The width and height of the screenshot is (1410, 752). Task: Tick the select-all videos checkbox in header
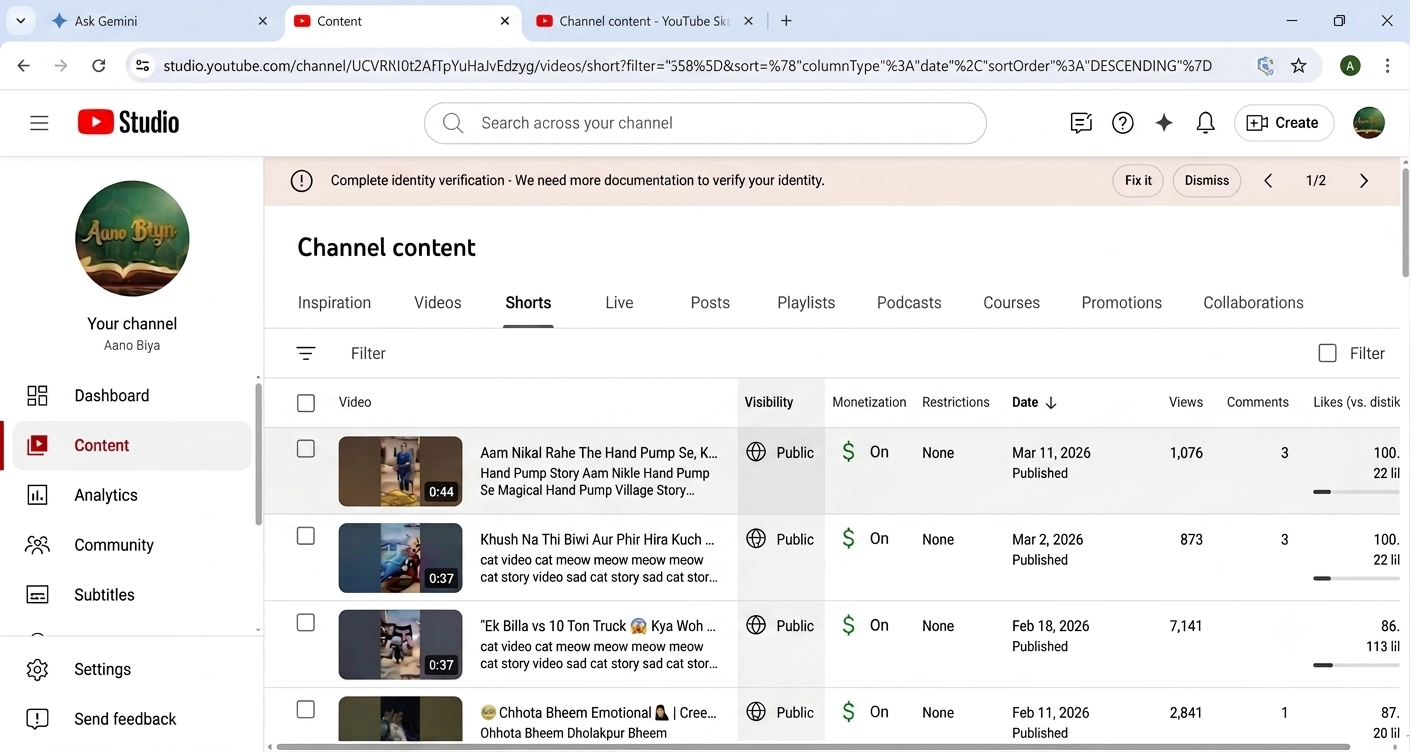[x=306, y=403]
